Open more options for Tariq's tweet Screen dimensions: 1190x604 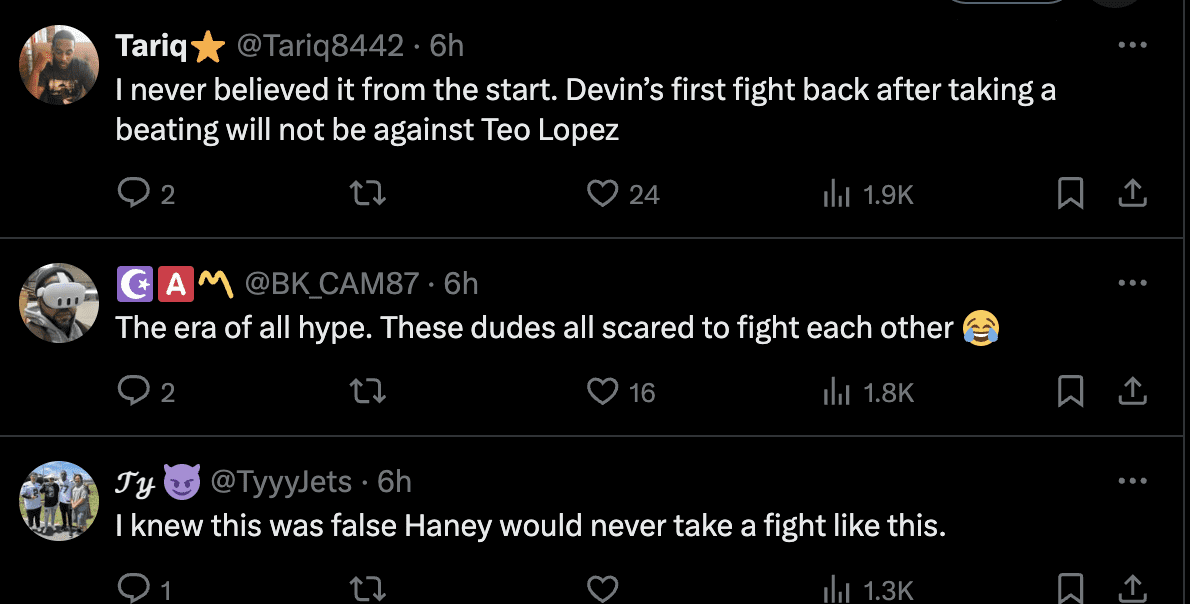(1131, 46)
